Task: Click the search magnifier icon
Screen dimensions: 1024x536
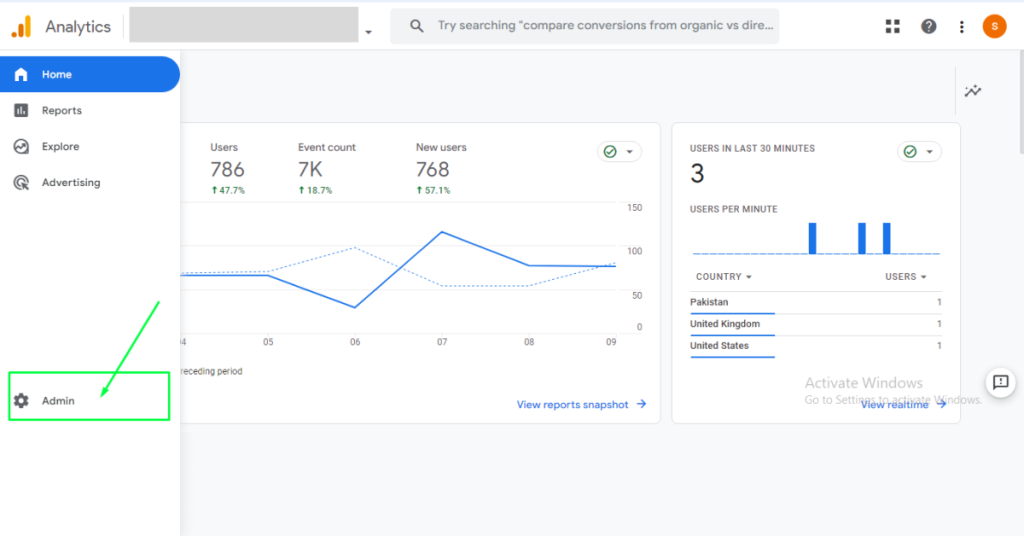Action: (x=417, y=26)
